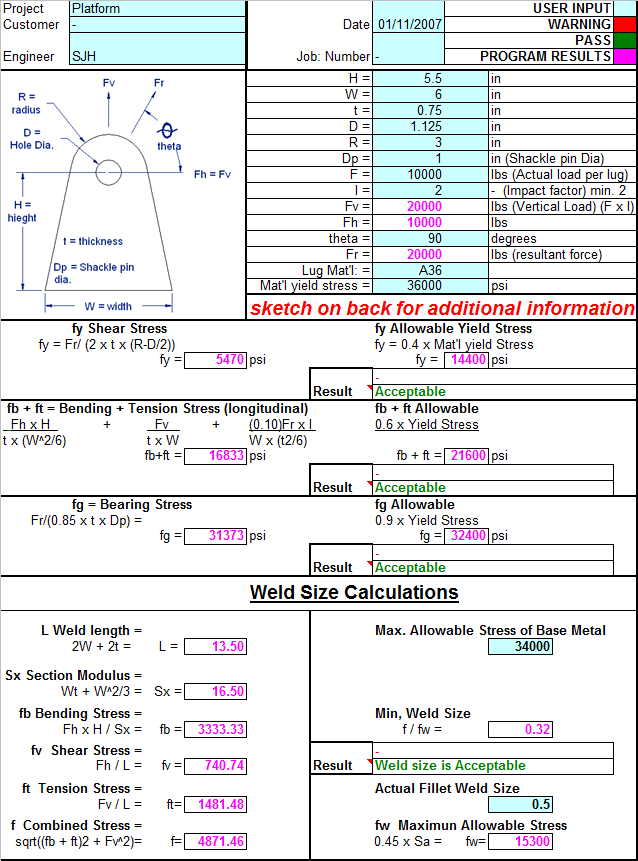Image resolution: width=638 pixels, height=861 pixels.
Task: Select the Fh result 10000
Action: point(430,222)
